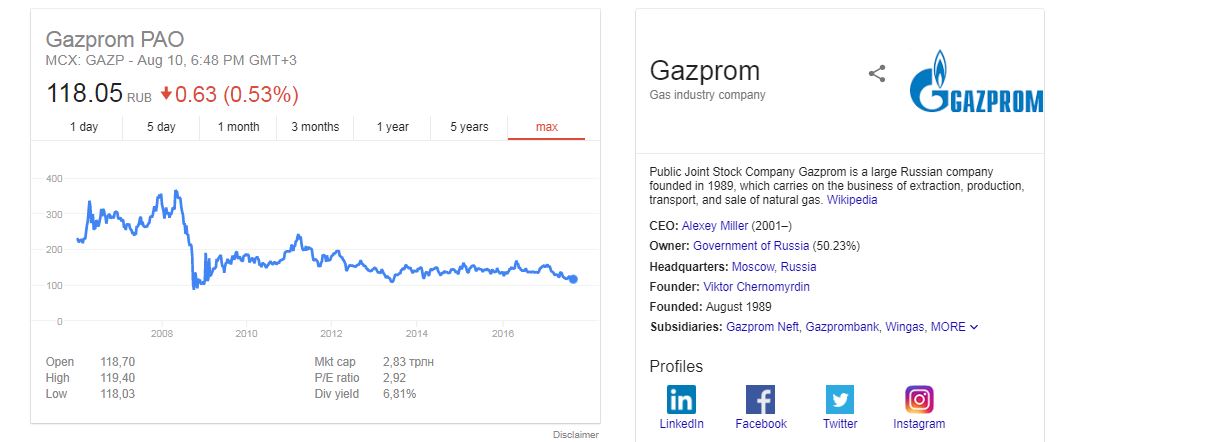Viewport: 1210px width, 442px height.
Task: Open the Instagram profile icon
Action: pos(919,399)
